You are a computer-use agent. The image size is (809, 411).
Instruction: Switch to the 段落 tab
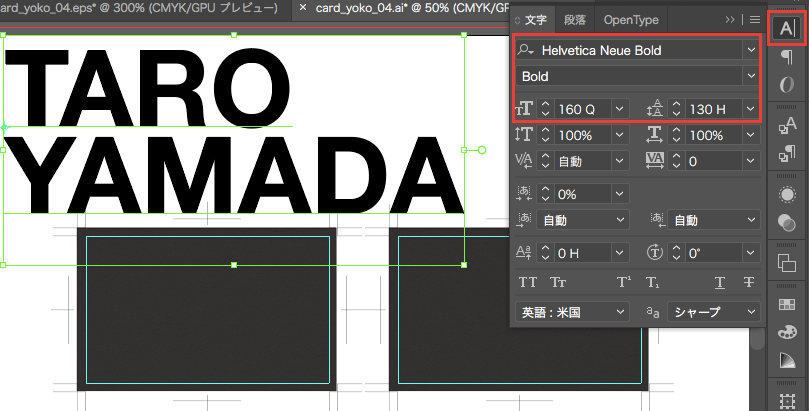tap(575, 19)
